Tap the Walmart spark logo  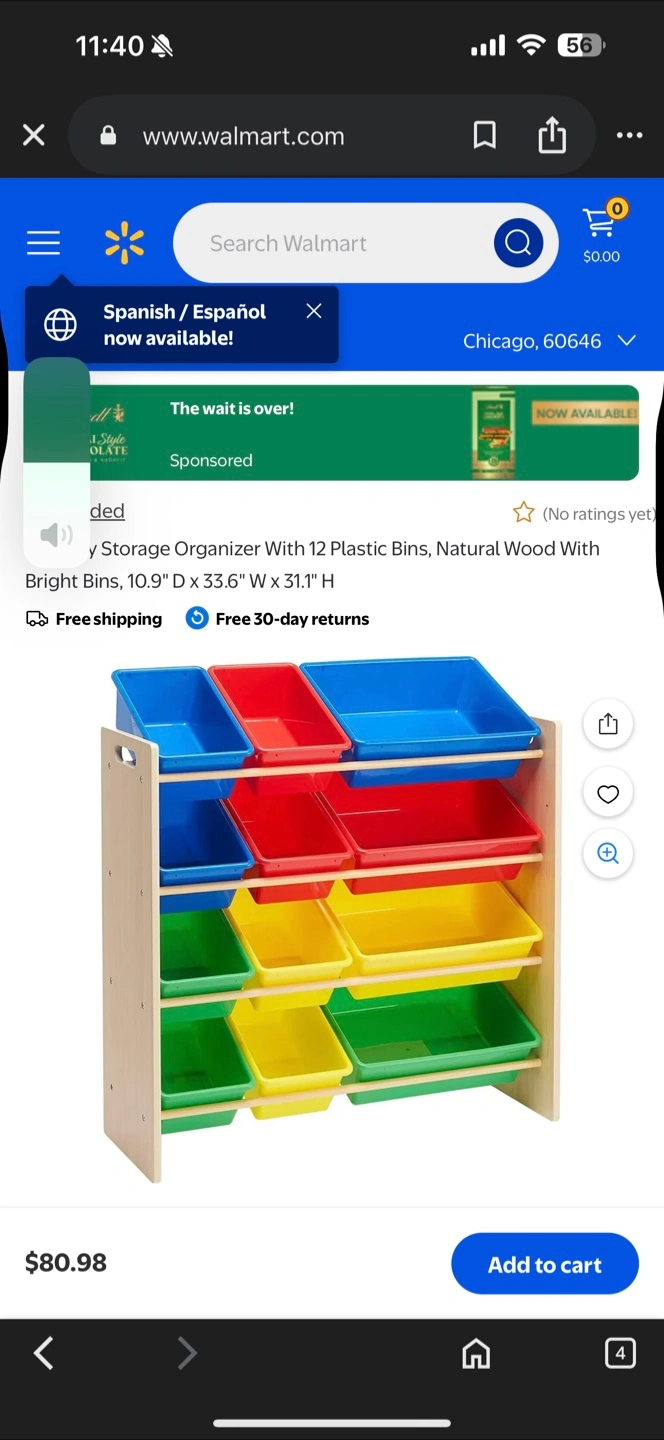coord(124,243)
